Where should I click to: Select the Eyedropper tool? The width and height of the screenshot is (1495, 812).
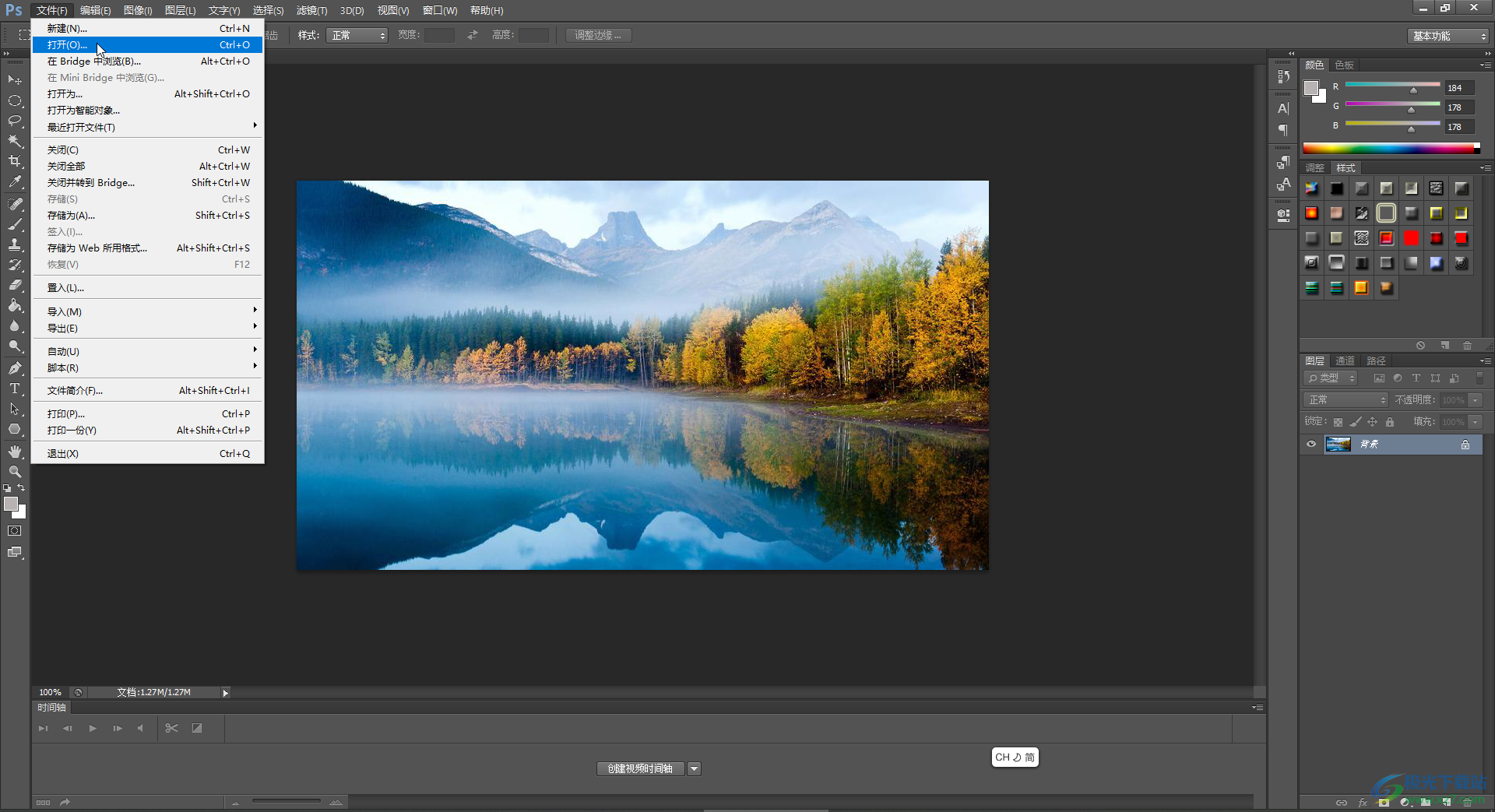tap(15, 182)
